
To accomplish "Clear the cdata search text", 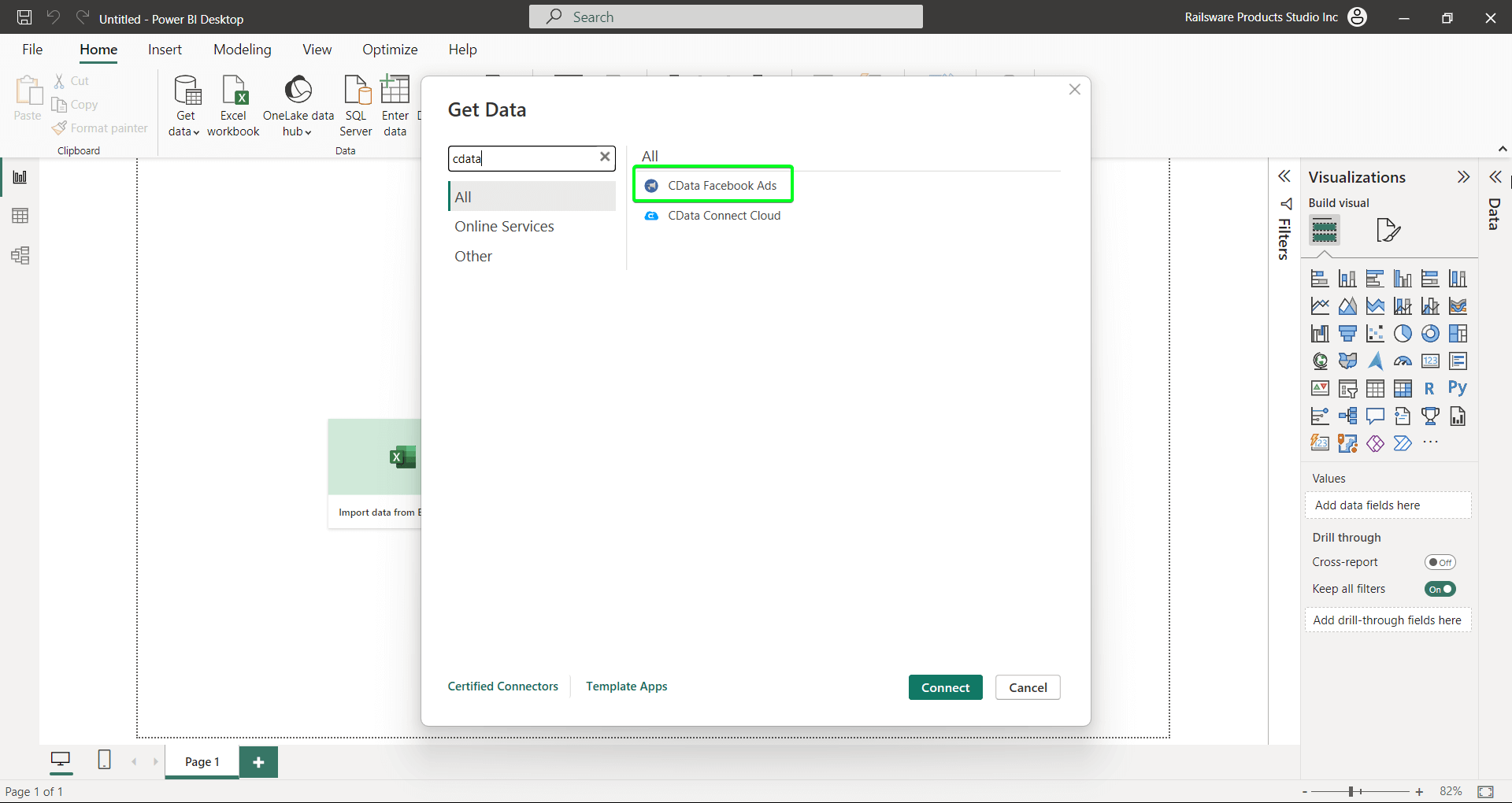I will click(x=605, y=157).
